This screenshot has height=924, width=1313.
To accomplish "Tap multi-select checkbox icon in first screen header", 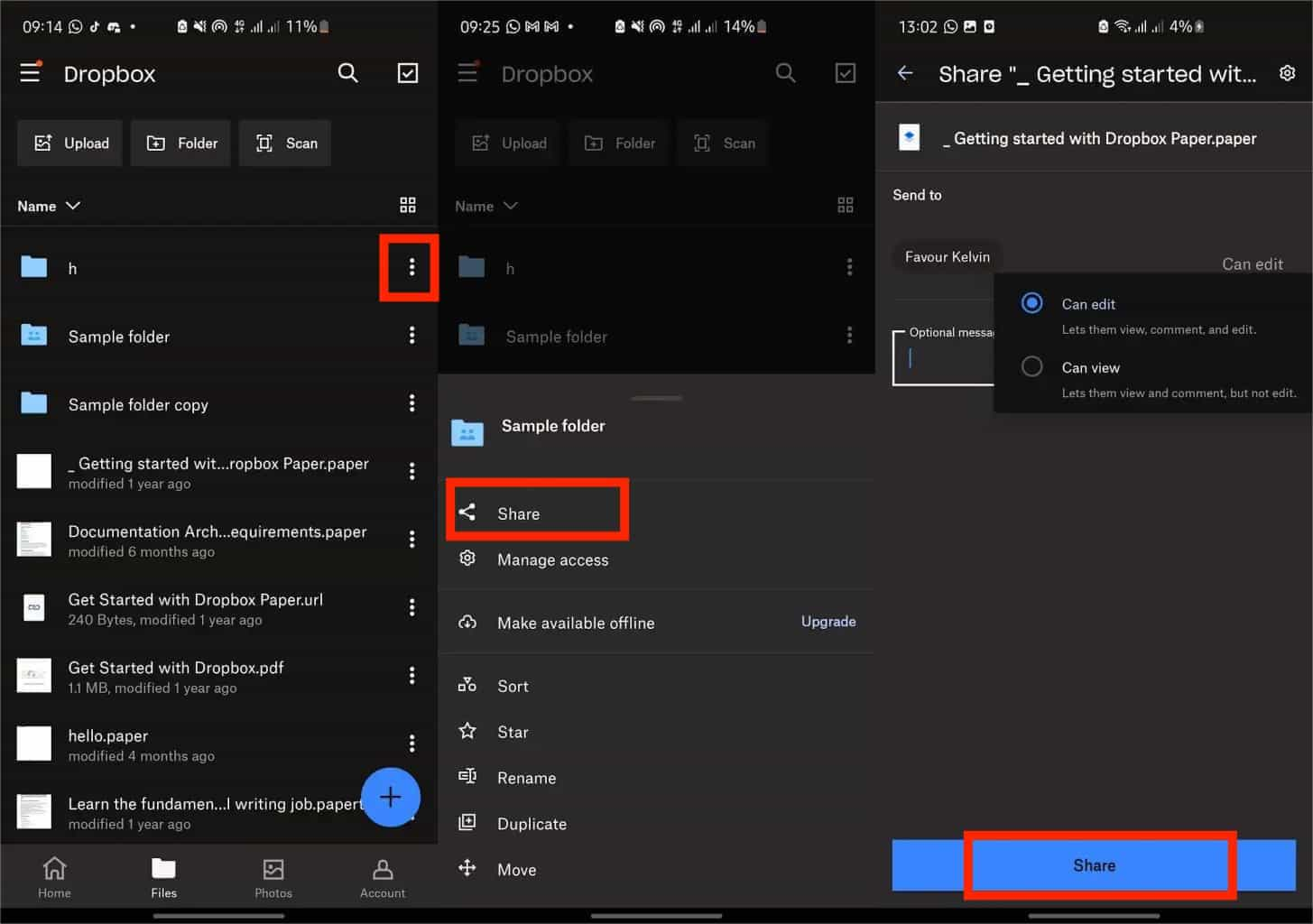I will 408,73.
